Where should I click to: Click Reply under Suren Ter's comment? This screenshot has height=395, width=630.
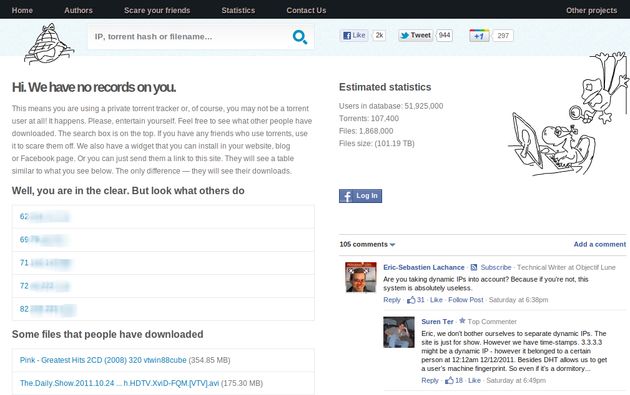tap(430, 380)
